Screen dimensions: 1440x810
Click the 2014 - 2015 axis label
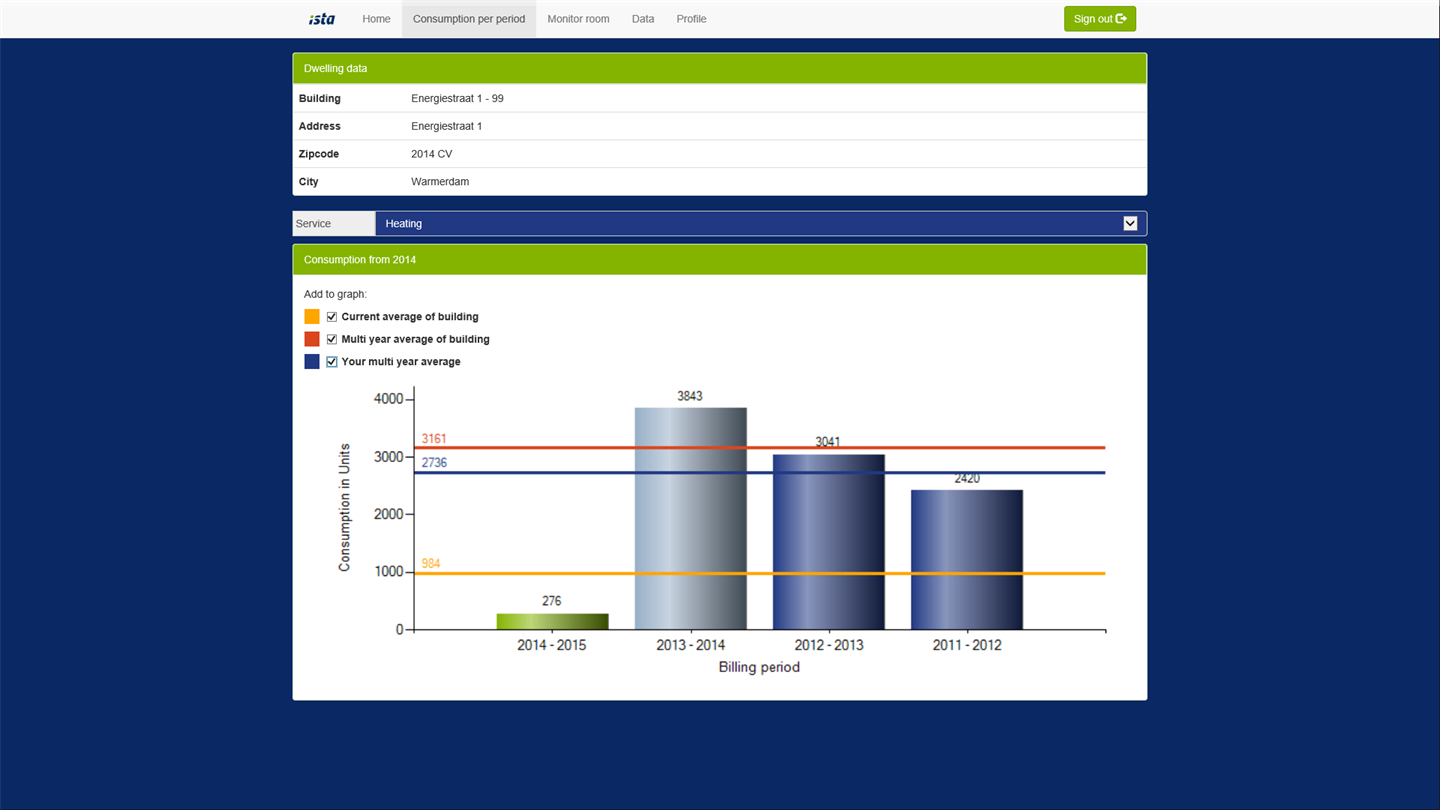pos(552,645)
